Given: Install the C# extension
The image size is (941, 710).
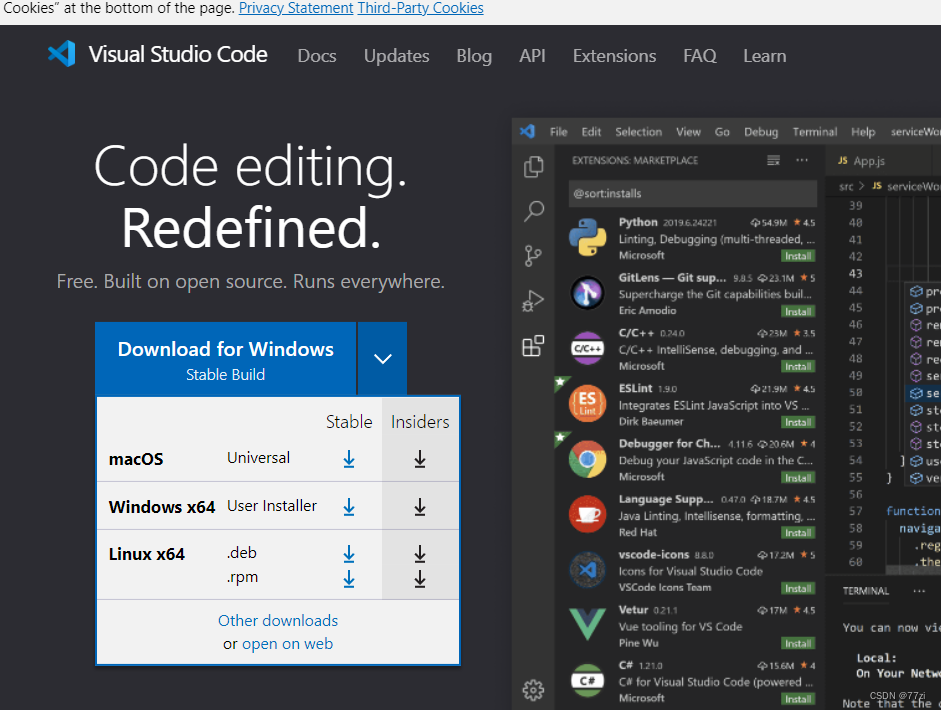Looking at the screenshot, I should (x=798, y=699).
